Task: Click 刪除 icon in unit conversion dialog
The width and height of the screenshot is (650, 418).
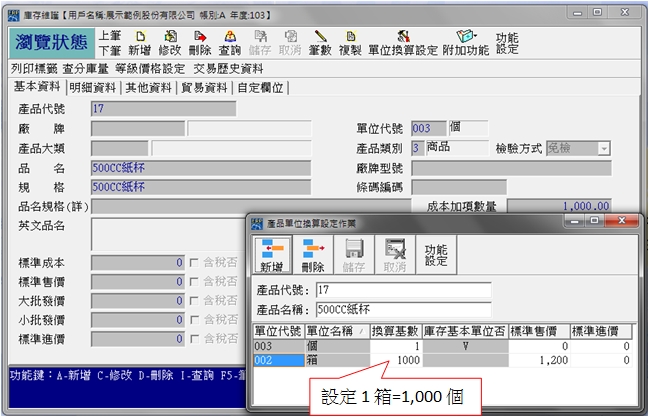Action: click(312, 255)
